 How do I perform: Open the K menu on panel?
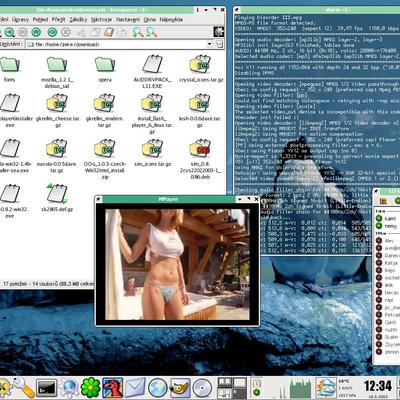(x=5, y=388)
